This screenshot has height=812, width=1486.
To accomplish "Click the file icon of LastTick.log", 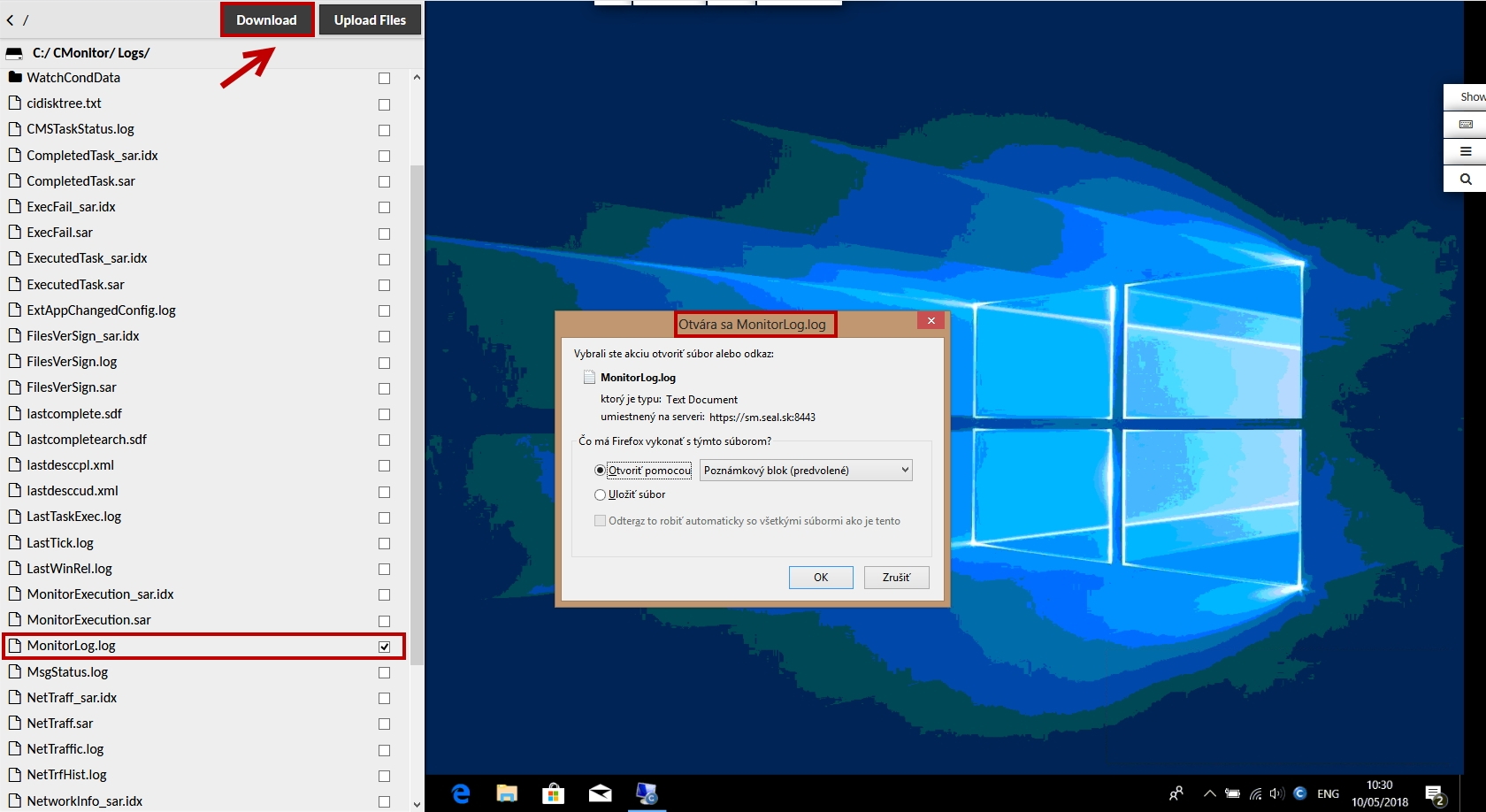I will pos(14,542).
